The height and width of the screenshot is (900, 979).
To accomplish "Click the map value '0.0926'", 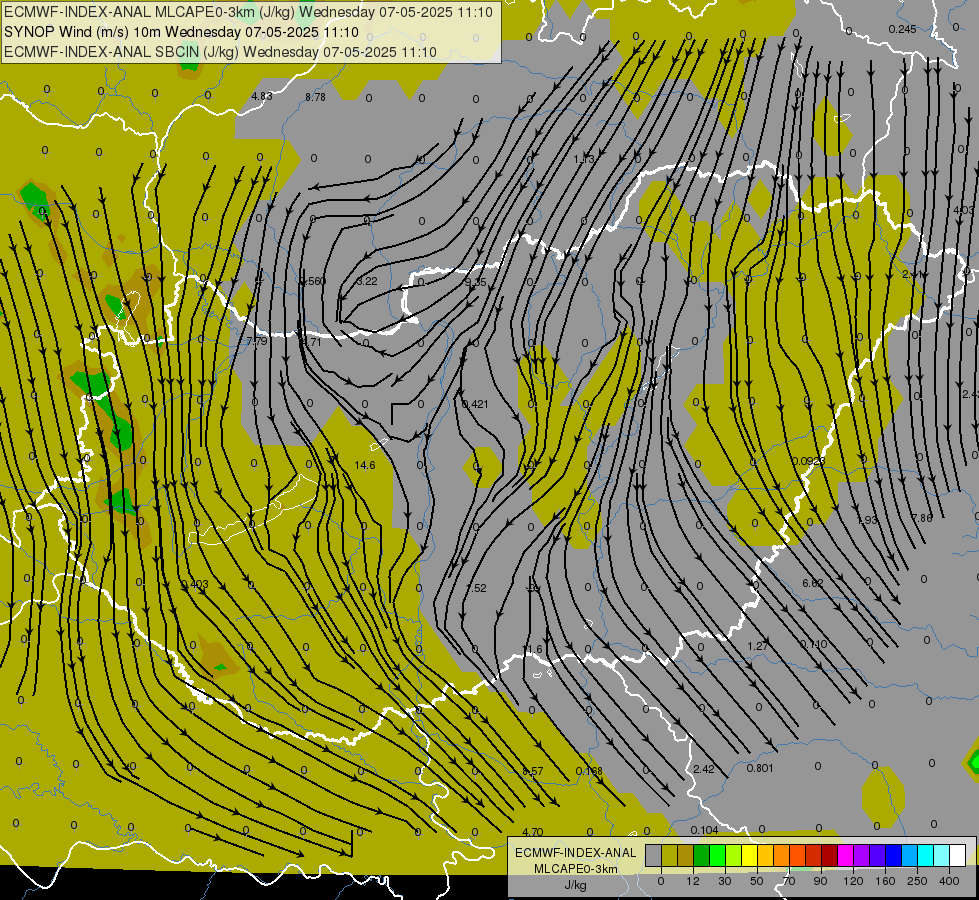I will (809, 462).
